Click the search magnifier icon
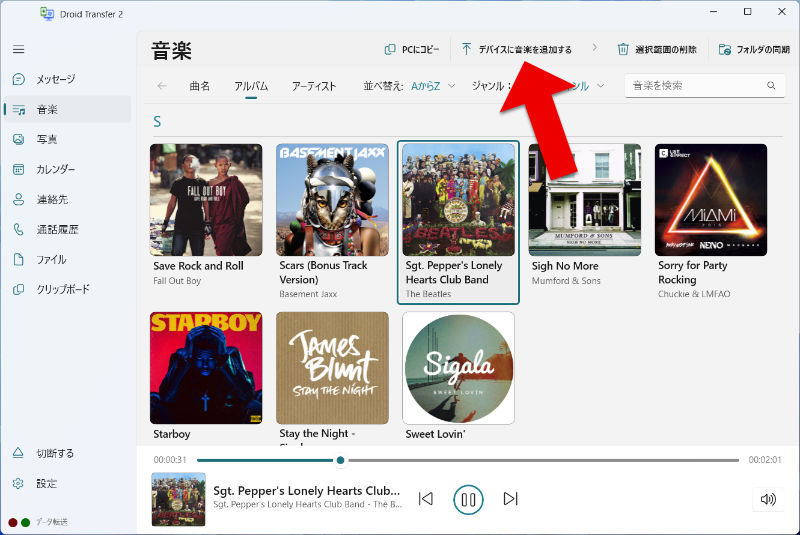This screenshot has width=800, height=535. (771, 86)
